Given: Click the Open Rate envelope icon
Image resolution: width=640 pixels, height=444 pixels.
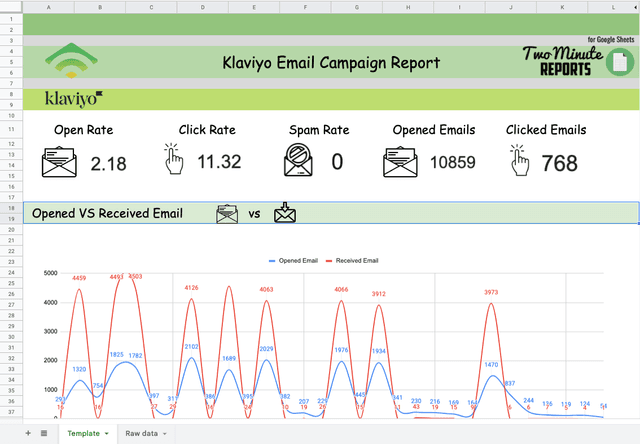Looking at the screenshot, I should pos(59,162).
